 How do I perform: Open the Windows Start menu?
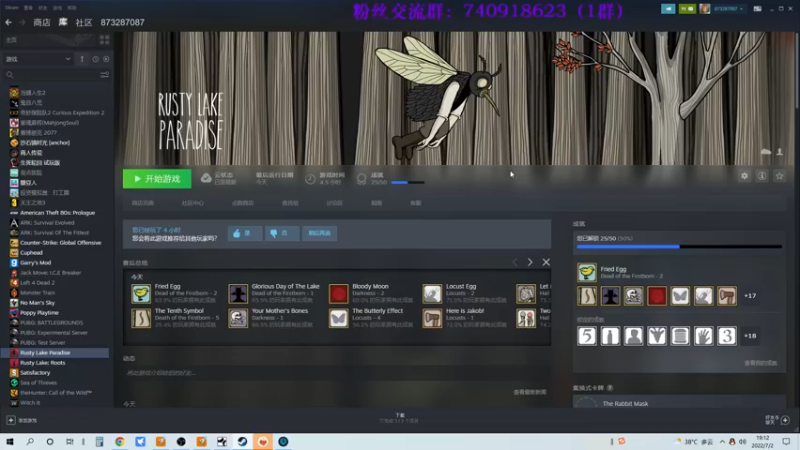coord(10,441)
